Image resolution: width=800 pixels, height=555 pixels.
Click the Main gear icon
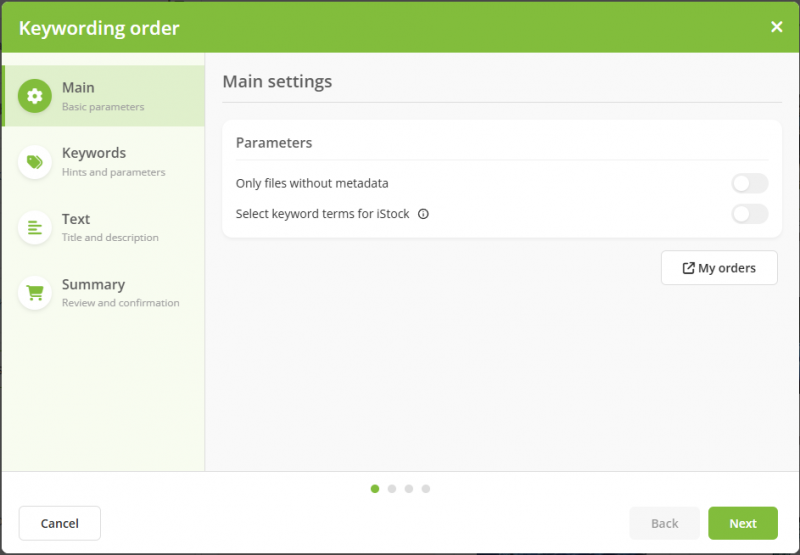(35, 96)
